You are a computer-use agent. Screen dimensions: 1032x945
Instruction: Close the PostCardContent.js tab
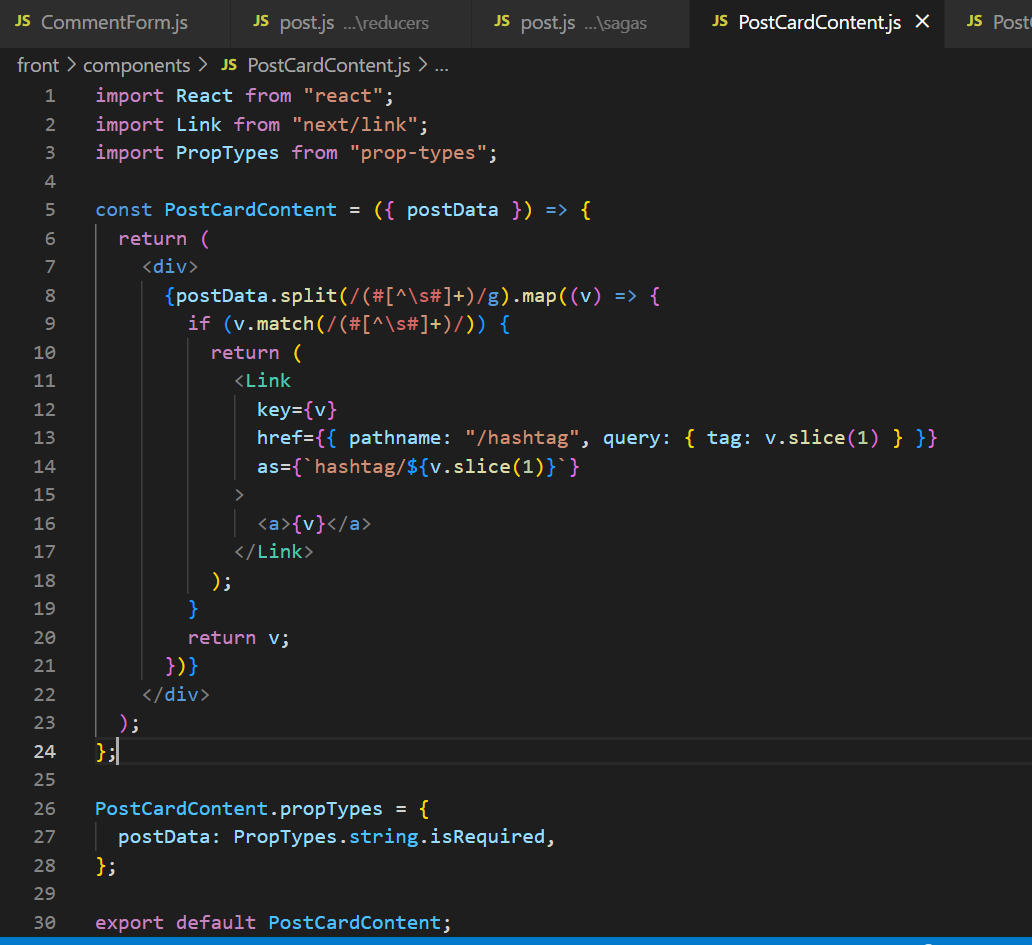[923, 22]
